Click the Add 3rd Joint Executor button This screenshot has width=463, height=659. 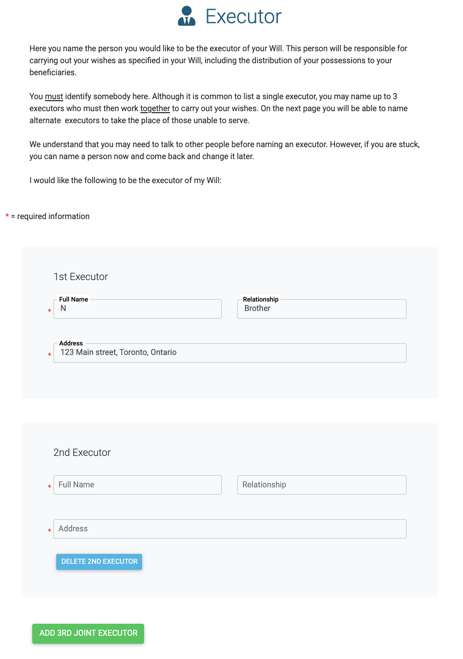(x=88, y=633)
